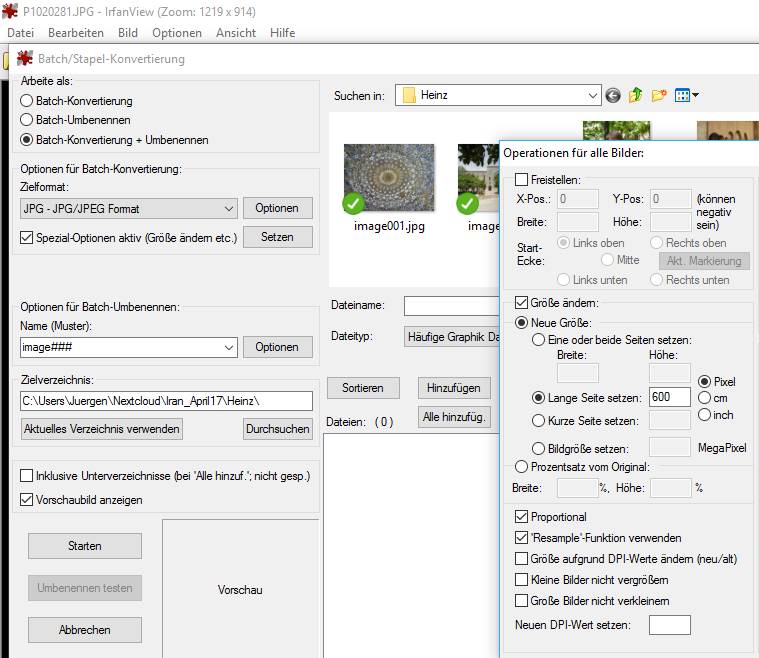Create a new folder via toolbar icon
The width and height of the screenshot is (759, 658).
[x=659, y=96]
